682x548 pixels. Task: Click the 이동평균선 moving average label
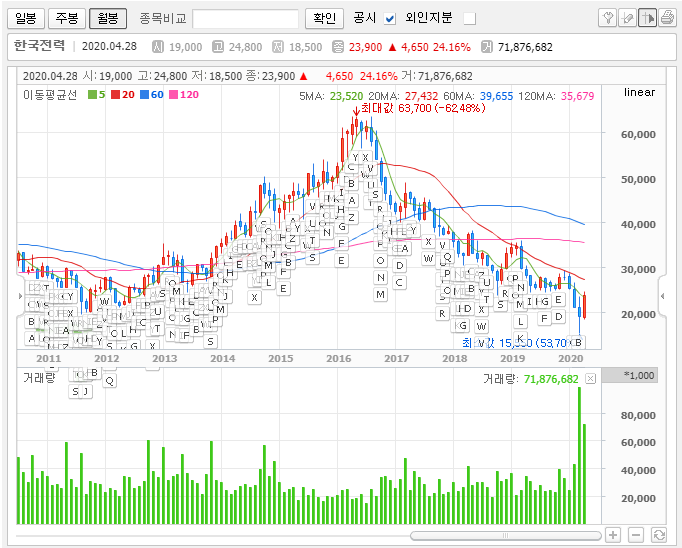pyautogui.click(x=50, y=94)
